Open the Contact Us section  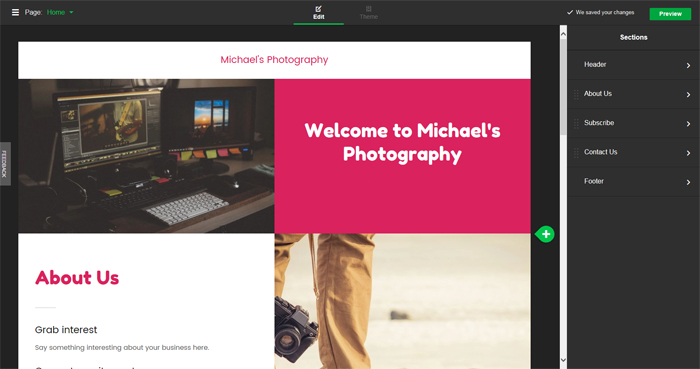point(633,153)
